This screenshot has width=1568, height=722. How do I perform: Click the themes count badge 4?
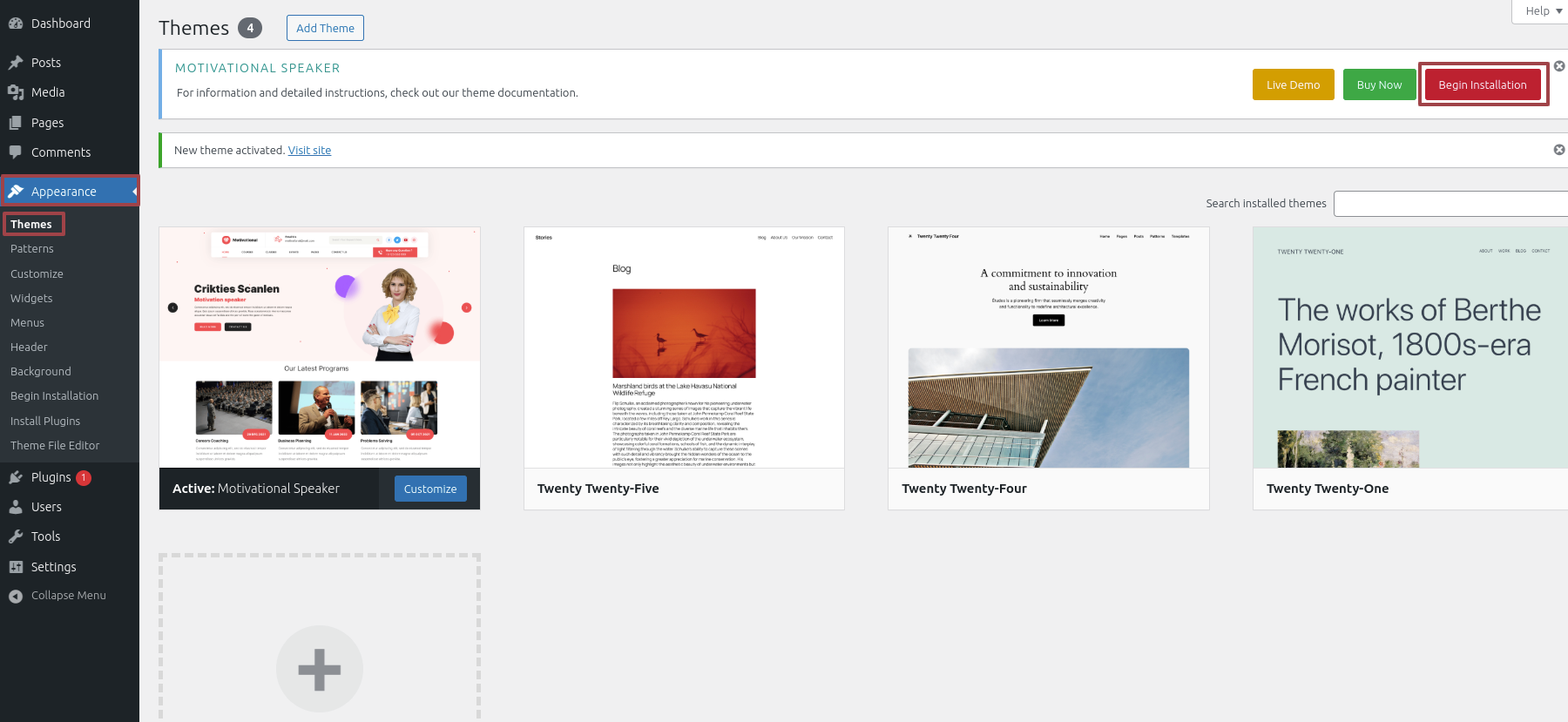[x=250, y=28]
